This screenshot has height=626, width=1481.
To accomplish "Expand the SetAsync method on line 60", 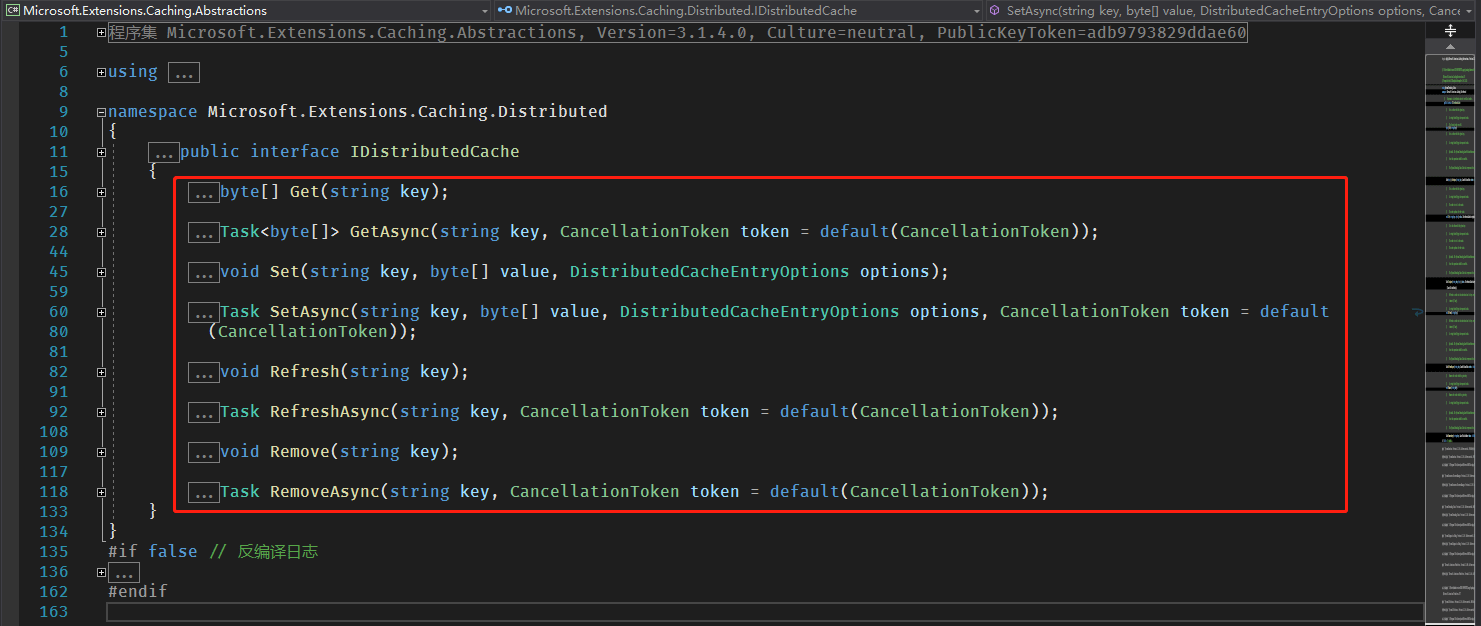I will pos(101,312).
